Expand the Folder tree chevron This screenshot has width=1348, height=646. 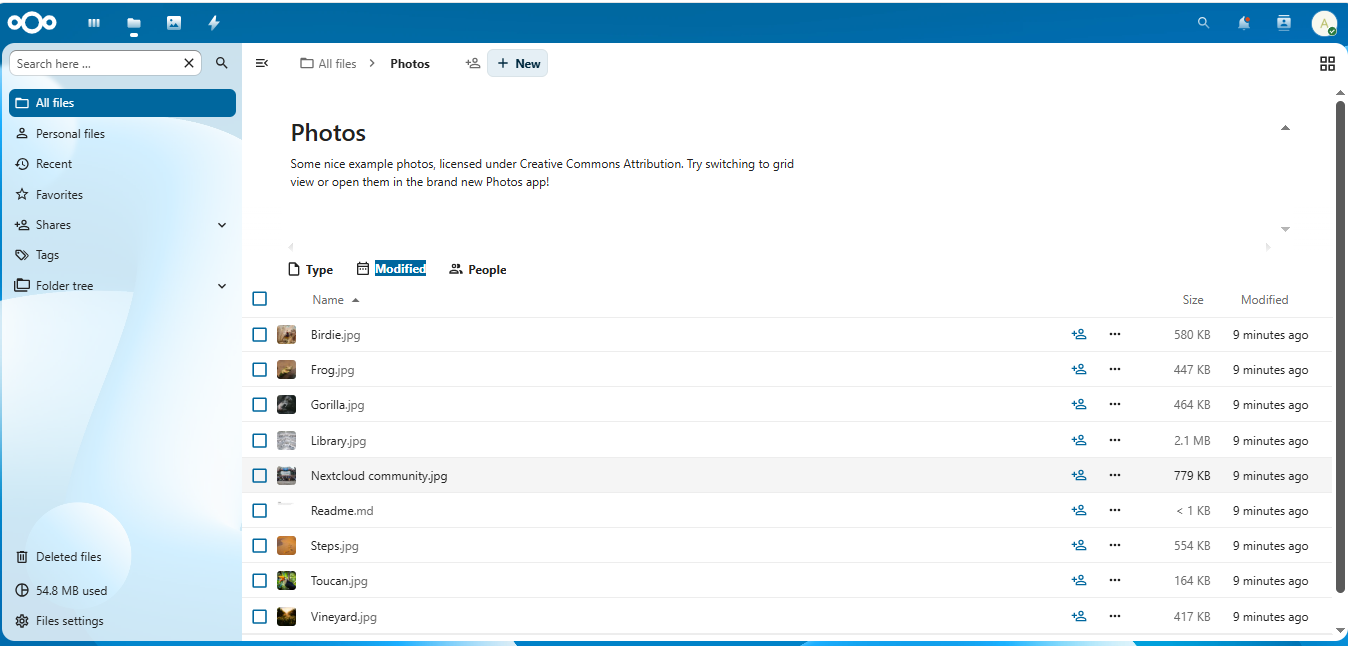pos(222,286)
